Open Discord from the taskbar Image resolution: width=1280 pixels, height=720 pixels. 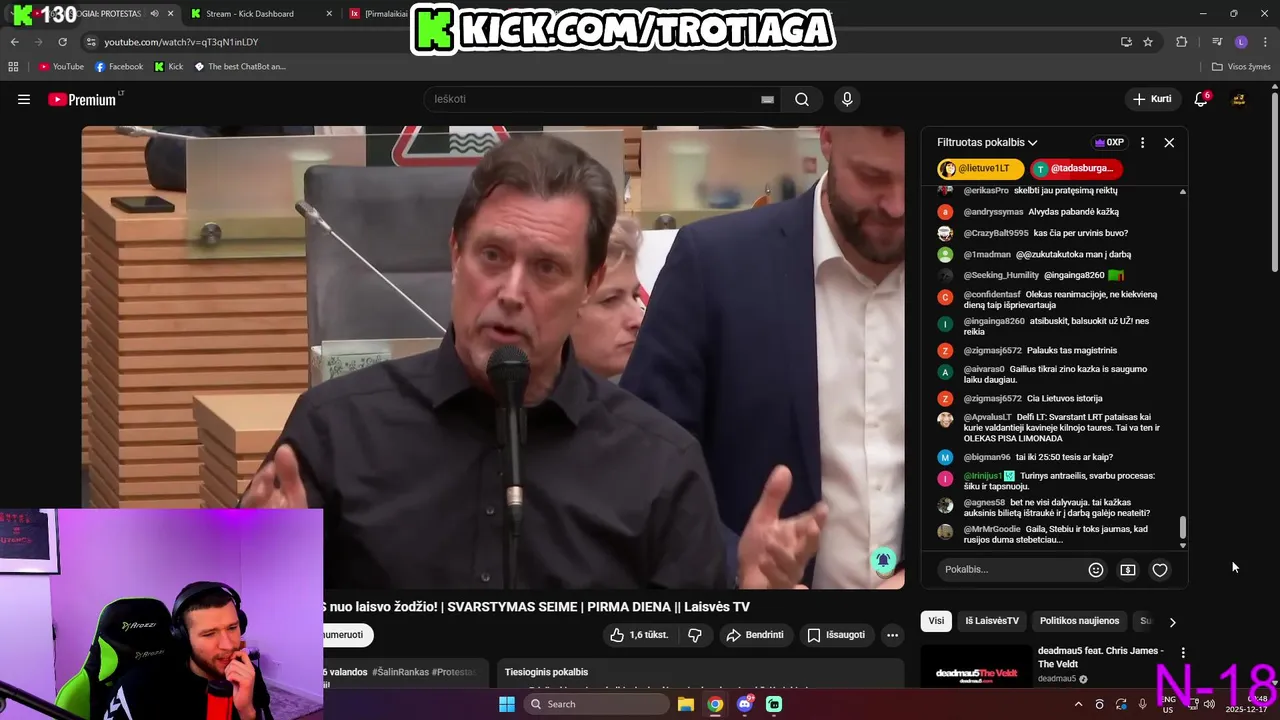(x=744, y=704)
